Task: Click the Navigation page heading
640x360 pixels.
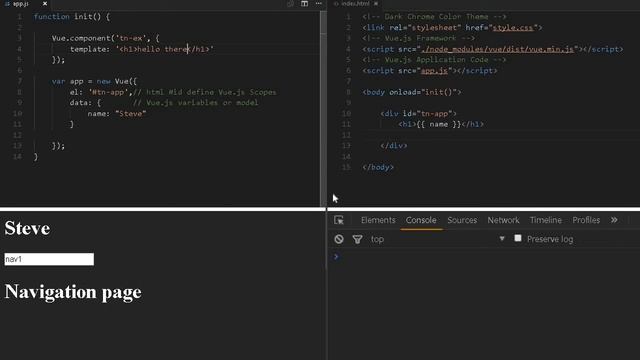Action: [x=73, y=292]
